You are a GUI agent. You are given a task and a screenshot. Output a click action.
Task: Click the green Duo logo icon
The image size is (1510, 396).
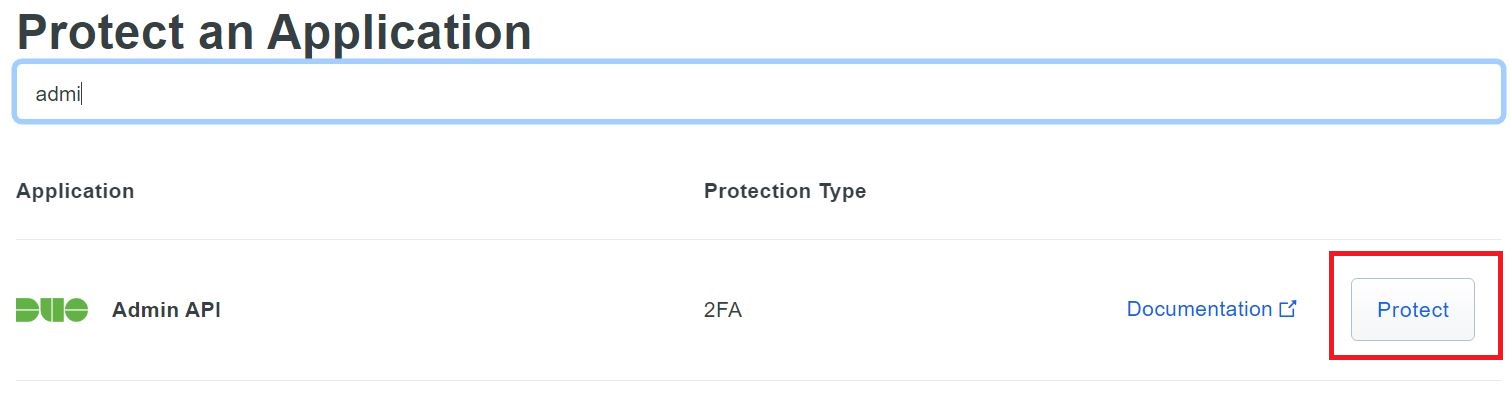(52, 310)
